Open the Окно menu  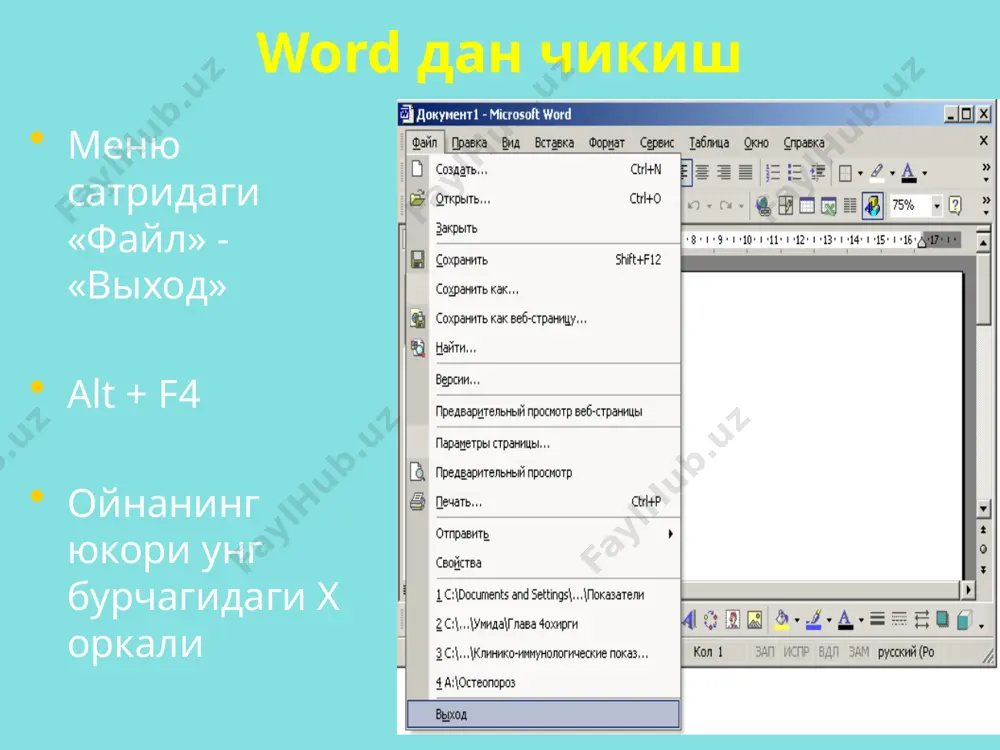756,143
